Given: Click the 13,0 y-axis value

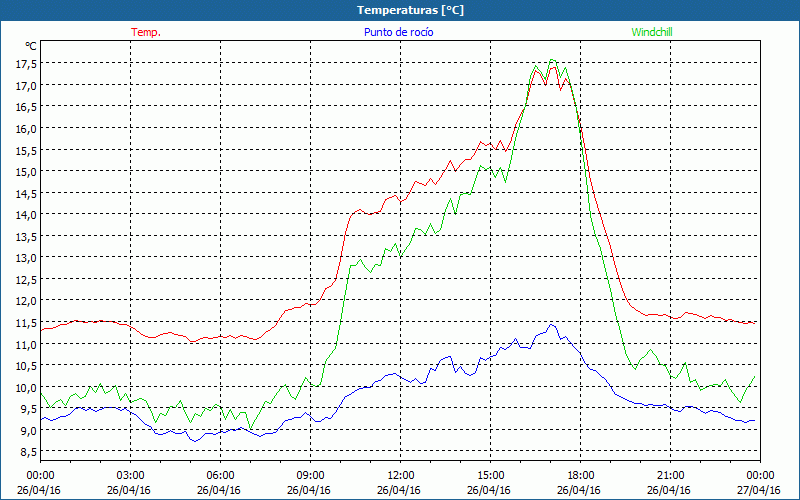Looking at the screenshot, I should click(x=26, y=257).
